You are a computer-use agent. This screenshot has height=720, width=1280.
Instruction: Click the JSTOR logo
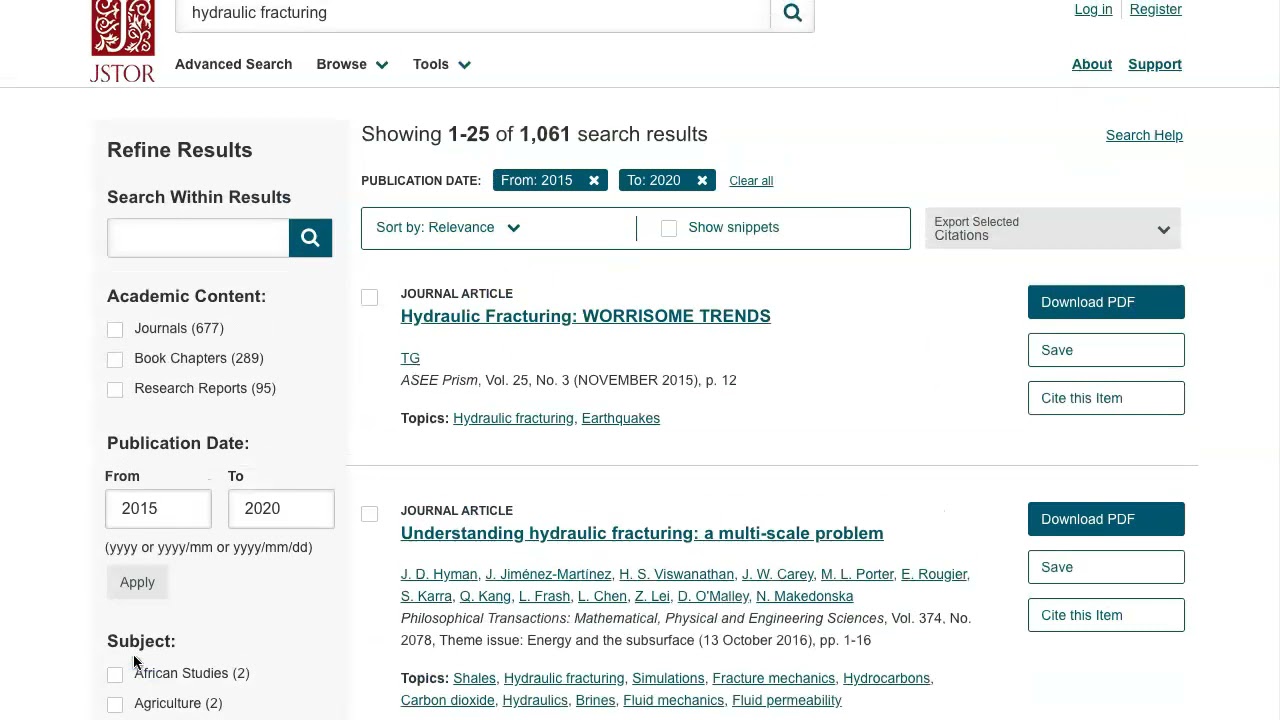coord(123,41)
